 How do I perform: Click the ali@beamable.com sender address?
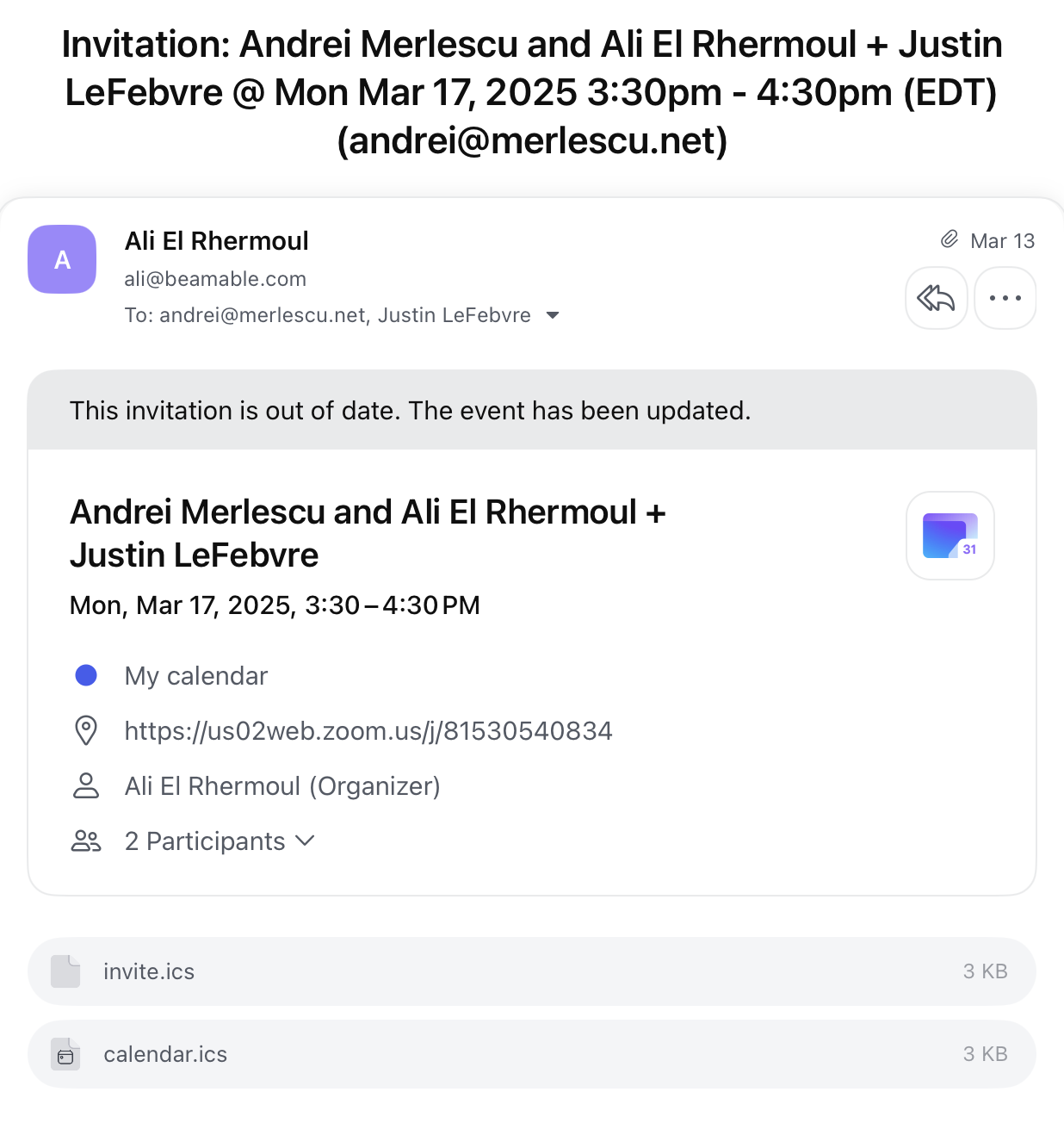coord(215,279)
